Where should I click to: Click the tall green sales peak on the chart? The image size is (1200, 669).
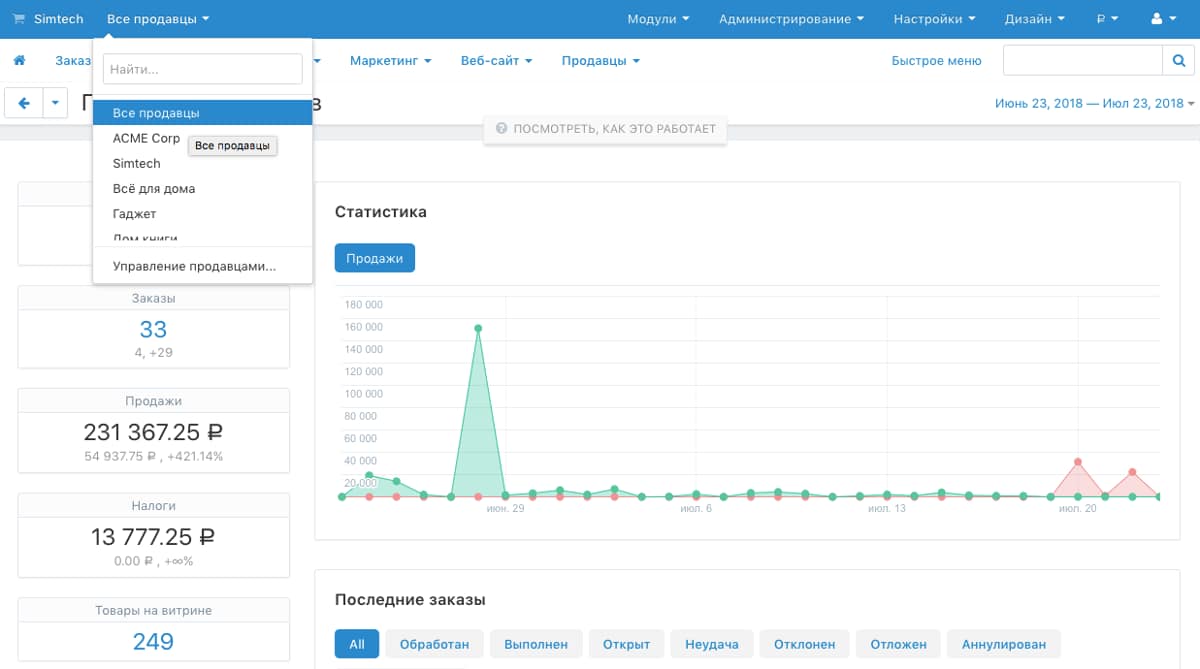click(x=478, y=326)
